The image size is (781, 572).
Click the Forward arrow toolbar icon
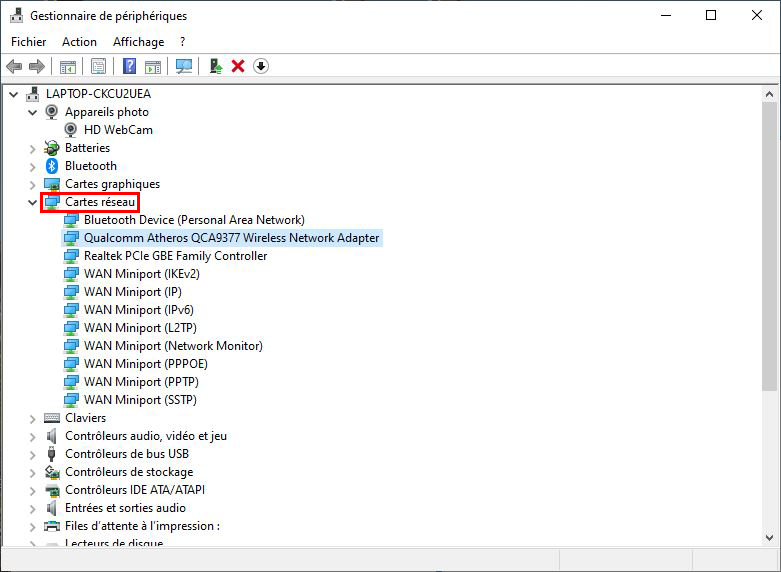tap(37, 66)
